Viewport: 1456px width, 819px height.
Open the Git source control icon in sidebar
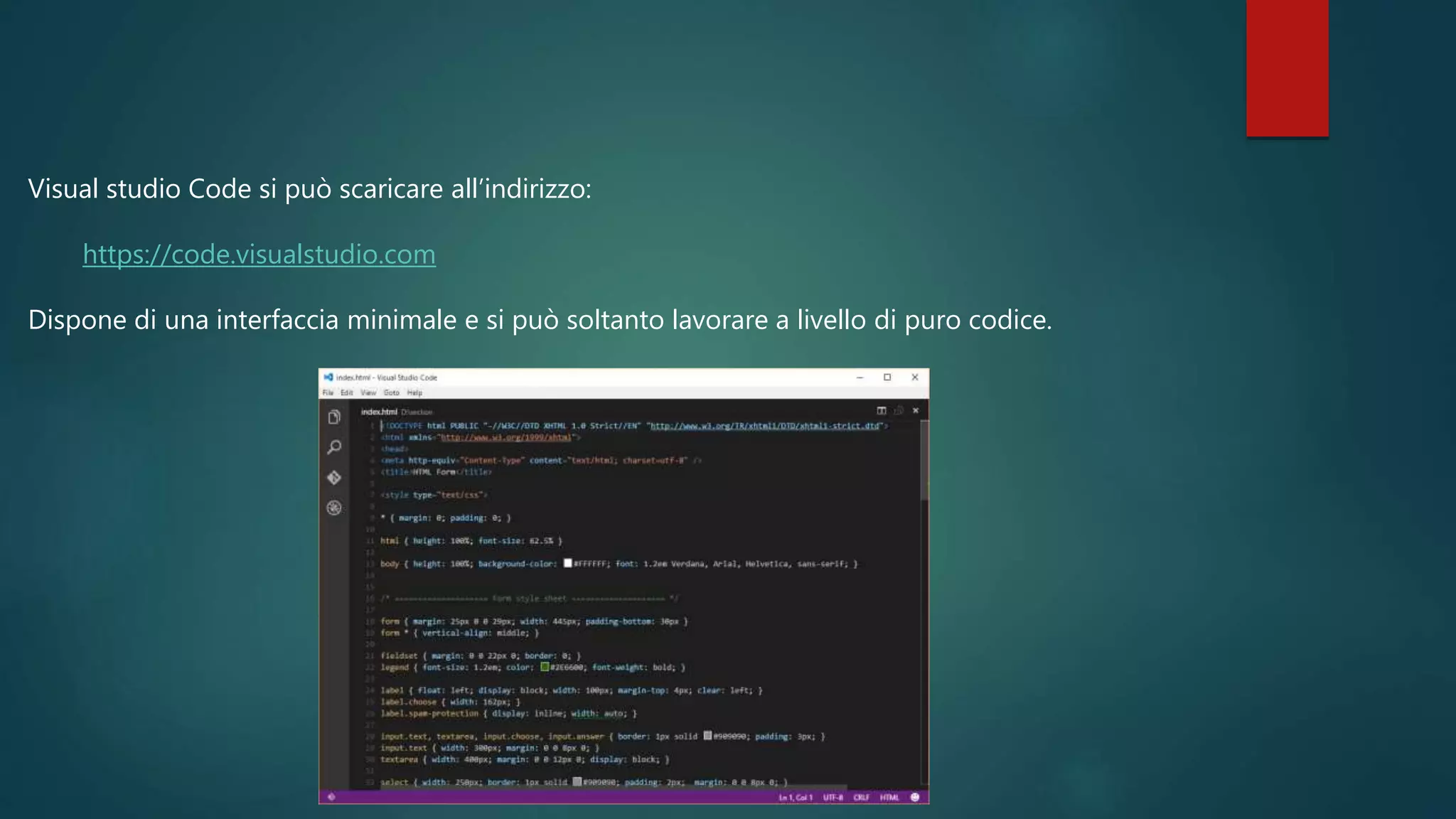coord(334,478)
